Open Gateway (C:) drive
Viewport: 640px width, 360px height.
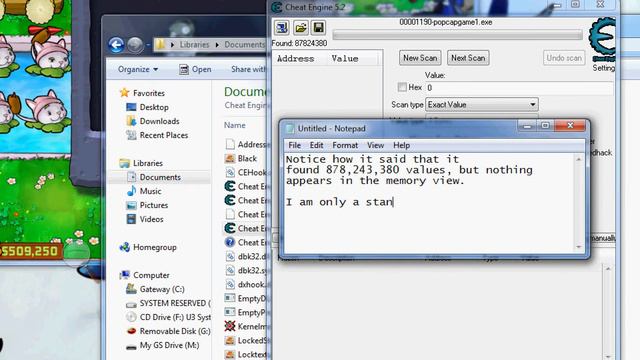[x=162, y=289]
